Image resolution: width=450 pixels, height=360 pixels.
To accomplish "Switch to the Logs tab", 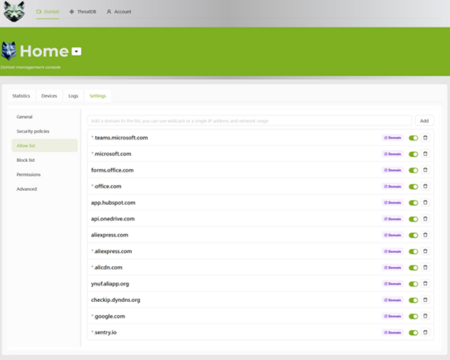I will pos(73,96).
